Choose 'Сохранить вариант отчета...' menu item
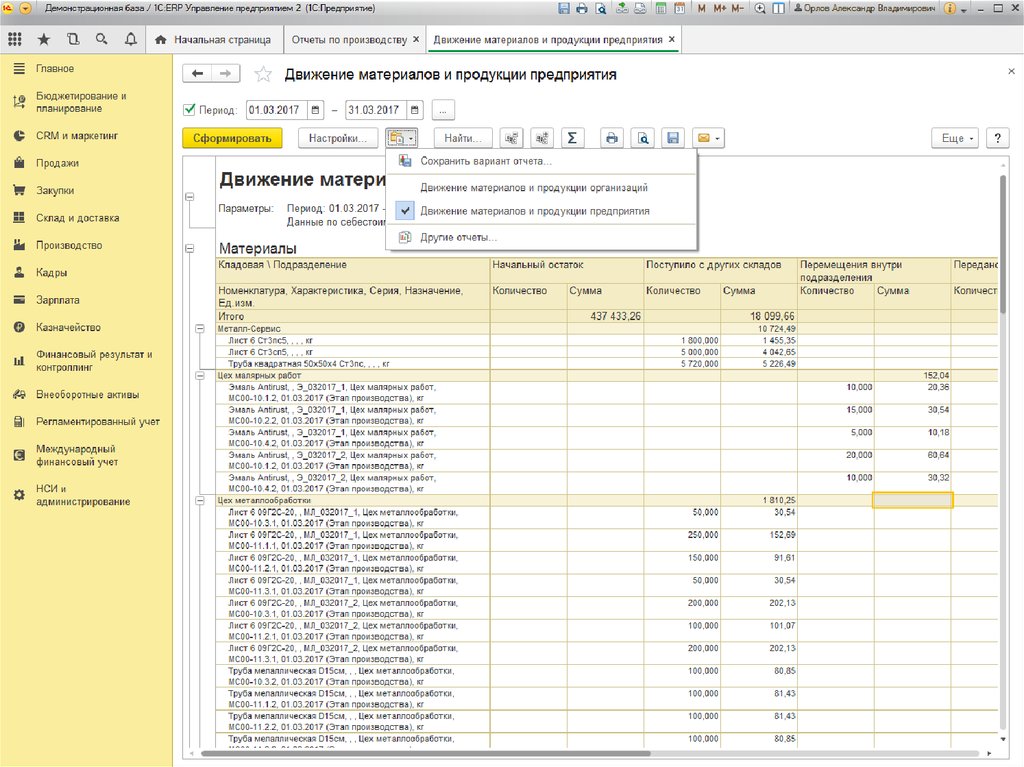Viewport: 1024px width, 767px height. [x=486, y=161]
